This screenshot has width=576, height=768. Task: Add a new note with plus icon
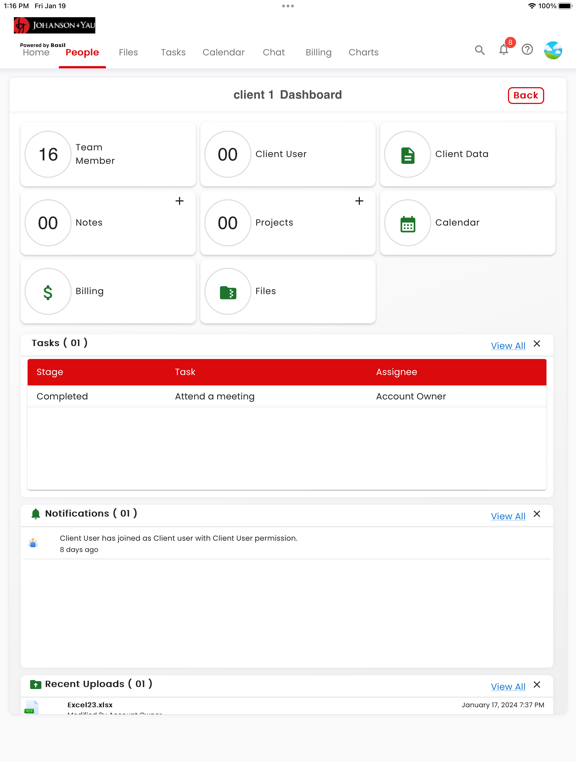click(x=180, y=201)
